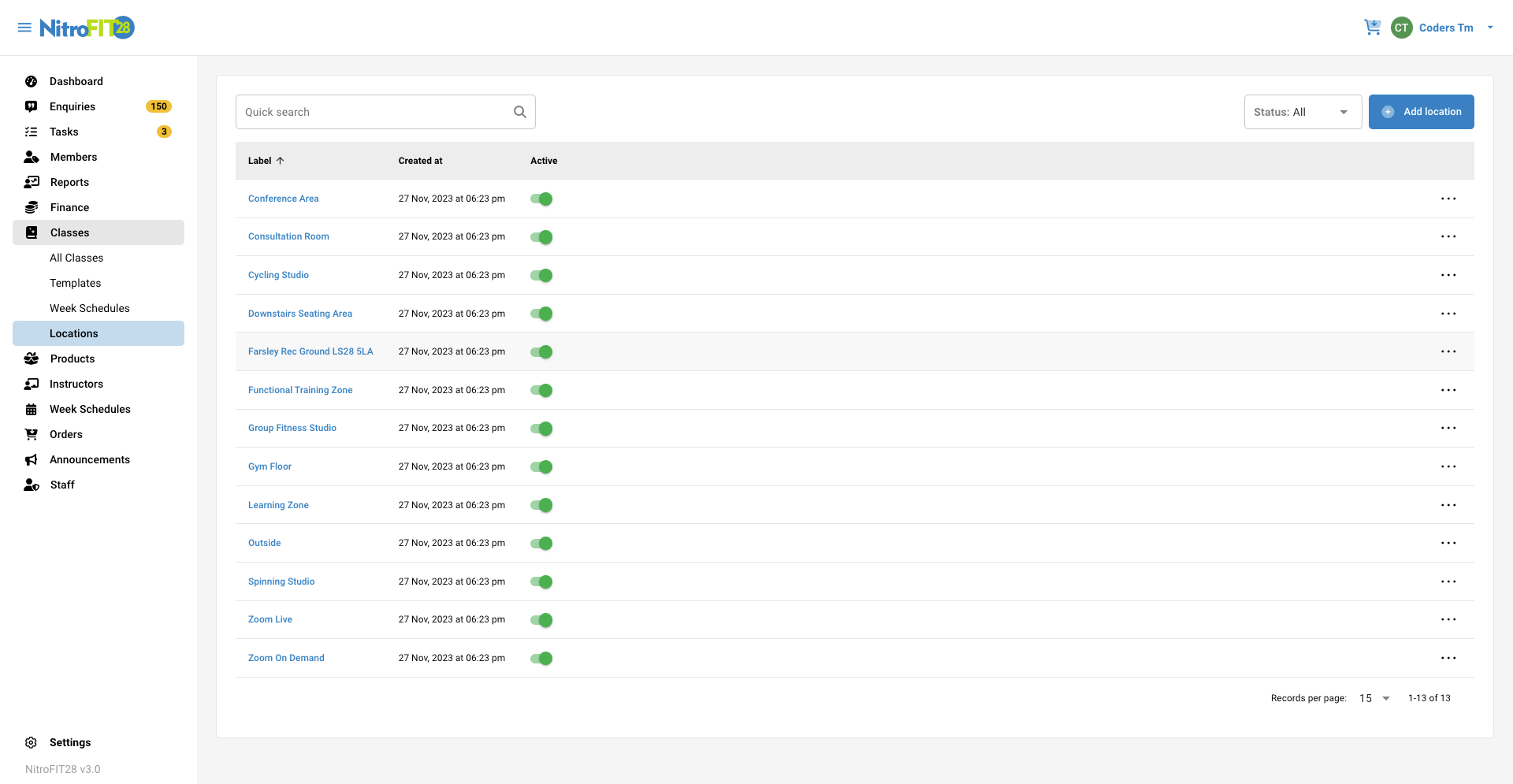Open All Classes under Classes
This screenshot has height=784, width=1513.
[x=76, y=258]
